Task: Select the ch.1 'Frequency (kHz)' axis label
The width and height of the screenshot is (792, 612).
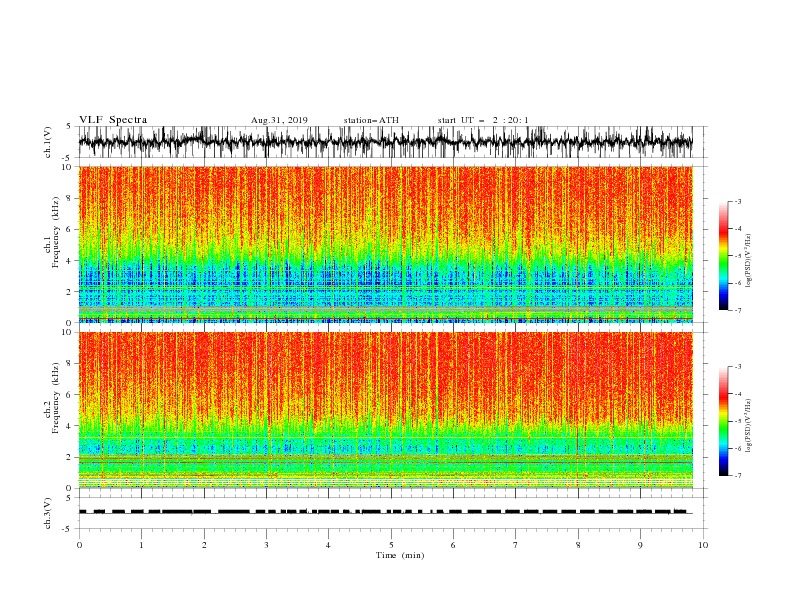Action: click(x=56, y=232)
